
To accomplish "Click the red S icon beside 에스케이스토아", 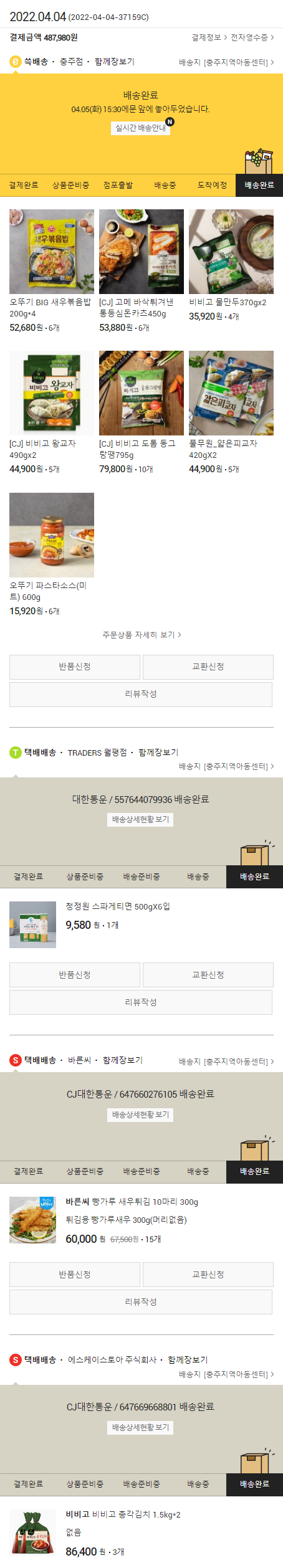I will tap(16, 1360).
